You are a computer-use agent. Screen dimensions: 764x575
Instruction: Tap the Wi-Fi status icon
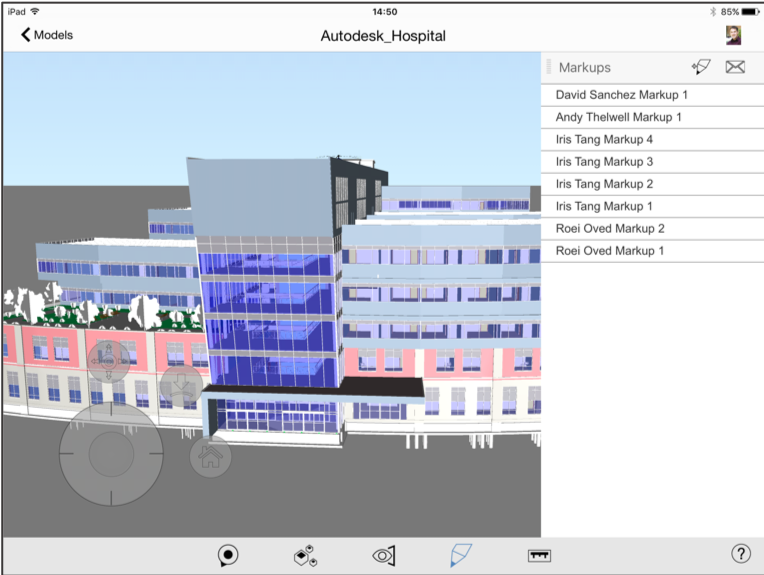[35, 11]
